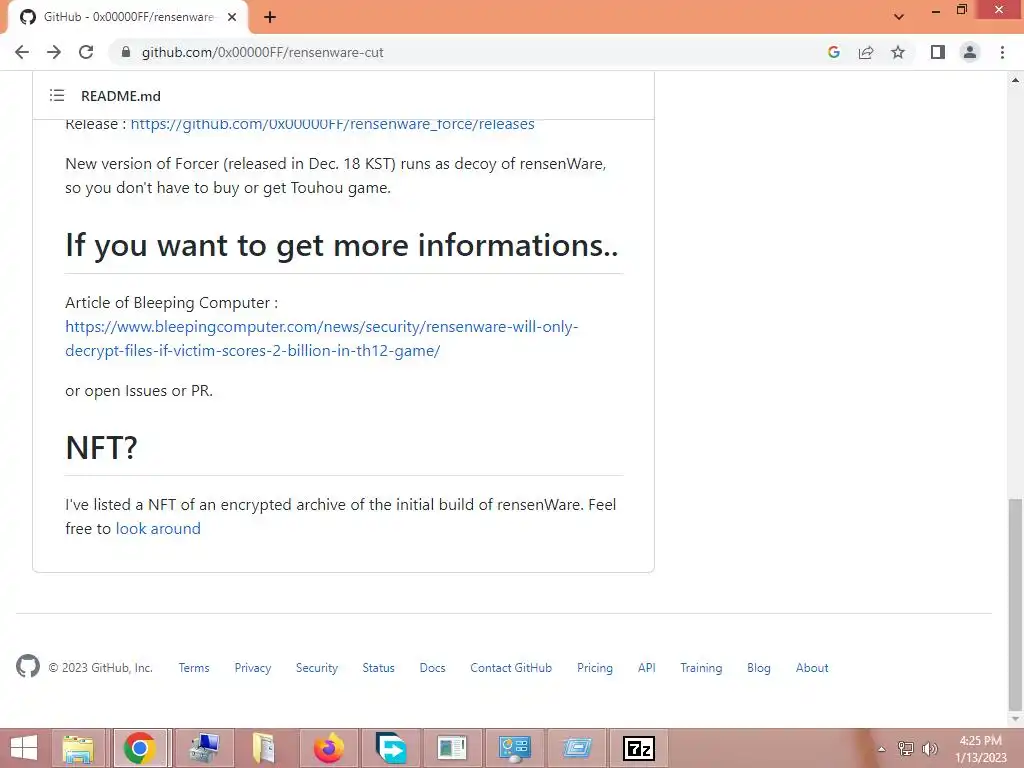1024x768 pixels.
Task: Open the Google icon in the address bar
Action: point(833,52)
